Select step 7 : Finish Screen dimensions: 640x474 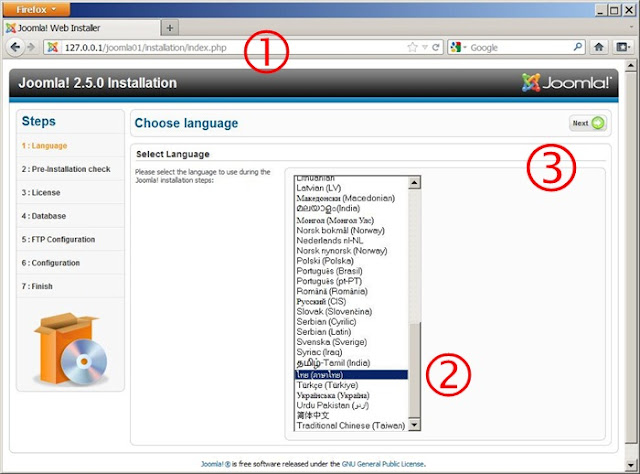[37, 286]
